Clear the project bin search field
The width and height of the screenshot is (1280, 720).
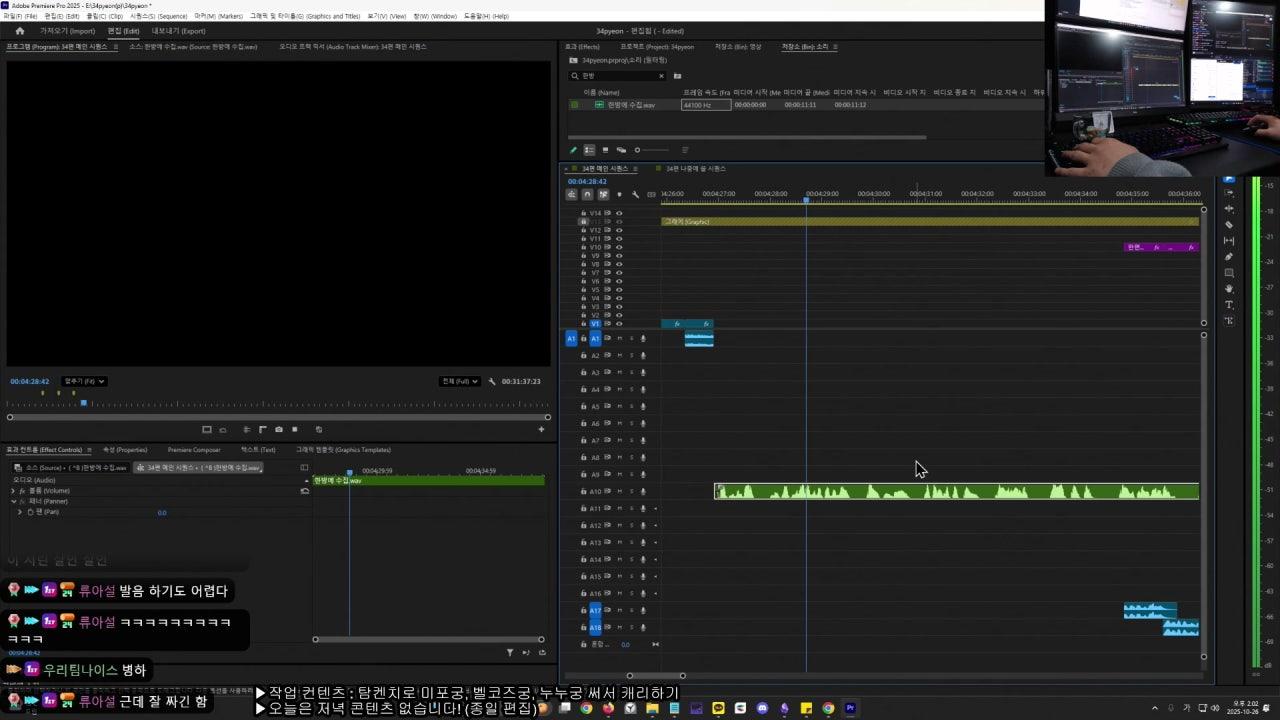point(661,76)
